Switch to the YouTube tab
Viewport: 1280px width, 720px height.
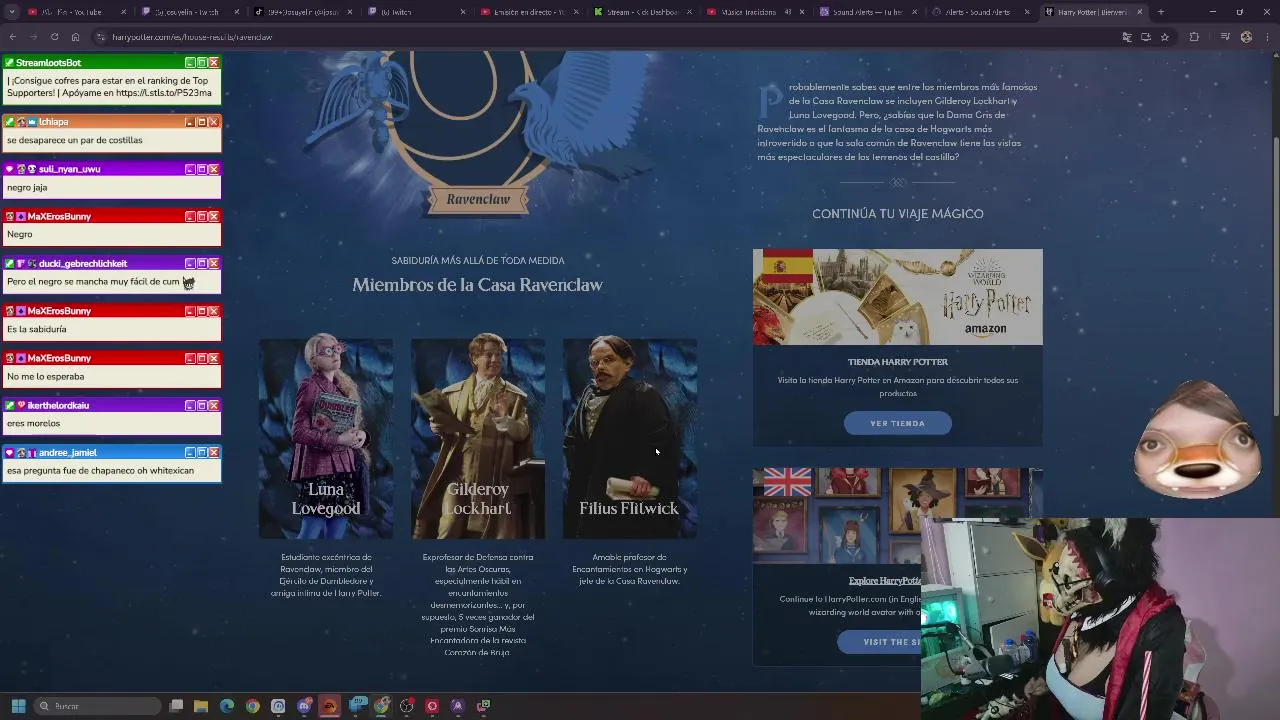pos(75,12)
